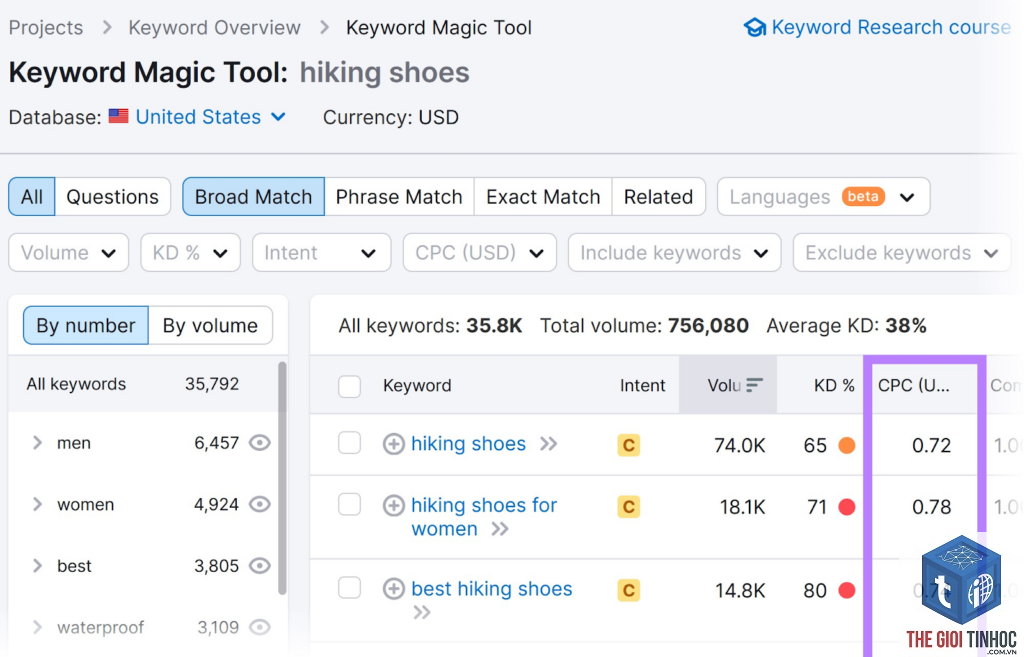
Task: Expand the waterproof keyword group
Action: click(37, 627)
